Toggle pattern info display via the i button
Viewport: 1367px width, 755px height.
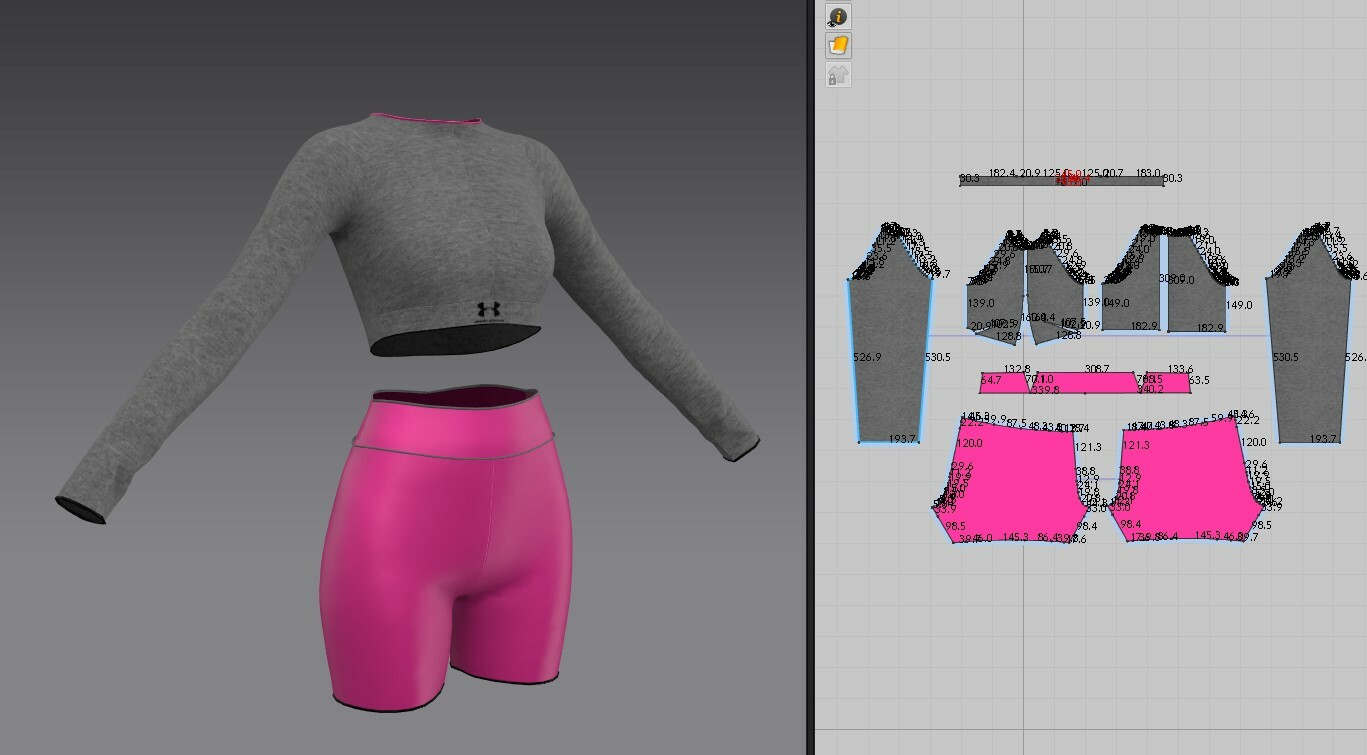(838, 16)
